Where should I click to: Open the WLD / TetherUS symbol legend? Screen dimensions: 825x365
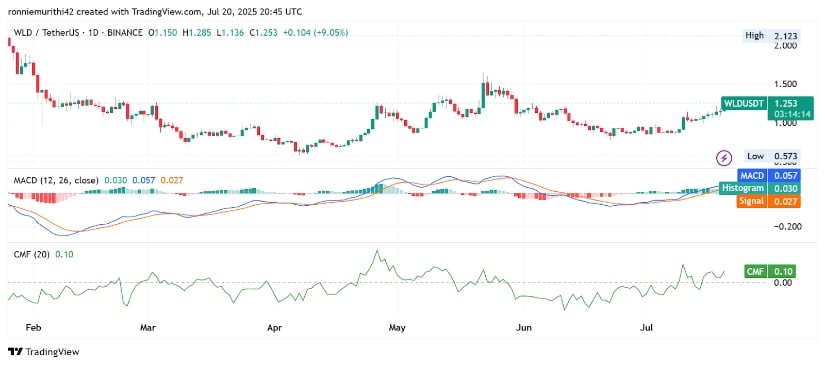pyautogui.click(x=76, y=33)
